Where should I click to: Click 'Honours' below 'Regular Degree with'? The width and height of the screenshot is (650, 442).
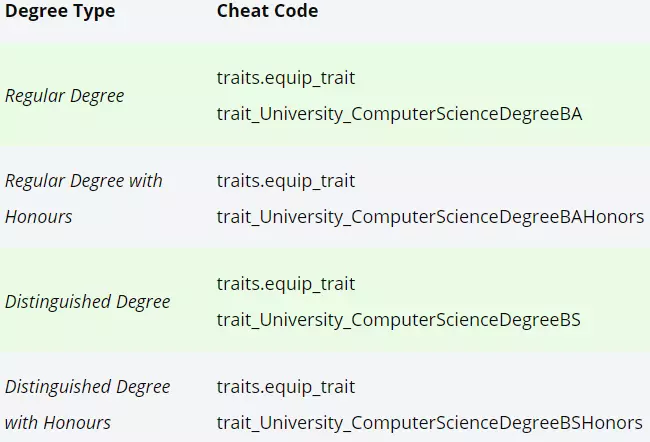[39, 216]
